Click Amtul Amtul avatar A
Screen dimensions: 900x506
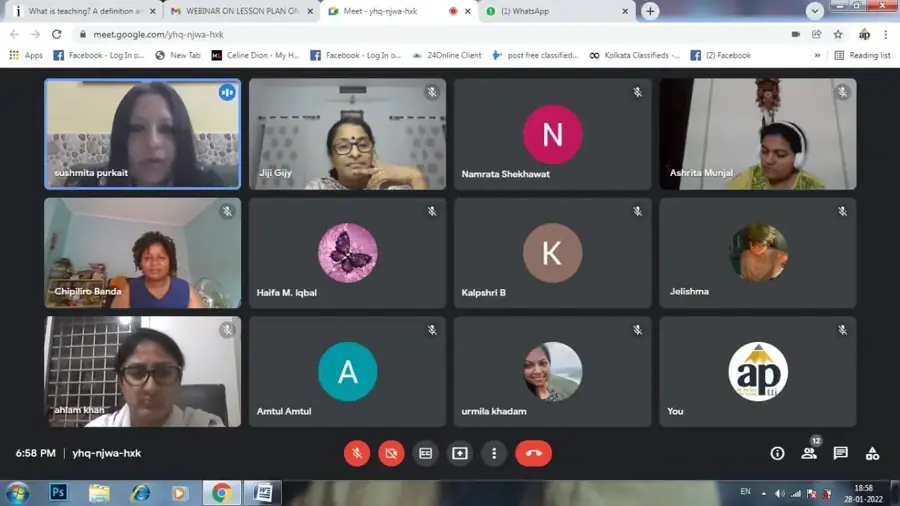(347, 371)
